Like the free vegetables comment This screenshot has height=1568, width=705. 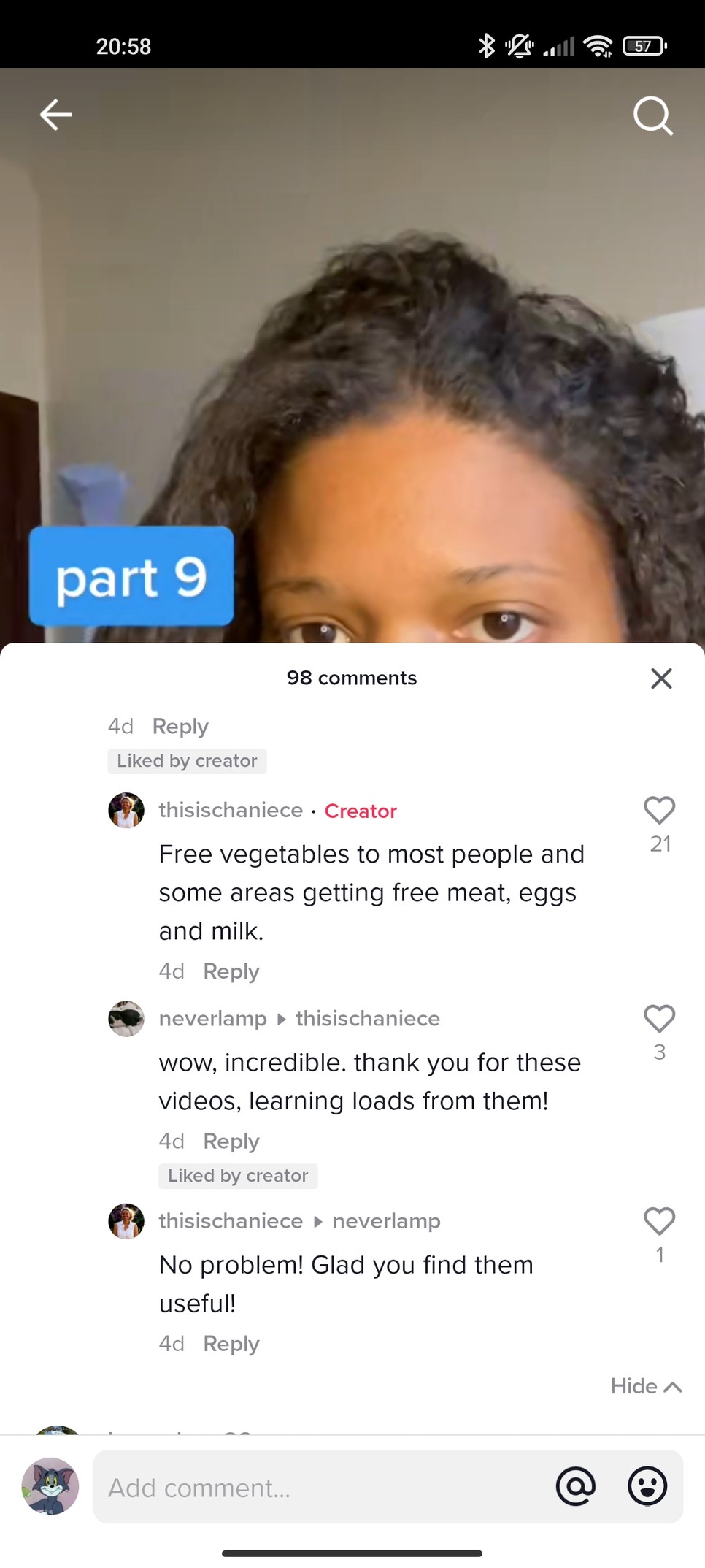(660, 811)
